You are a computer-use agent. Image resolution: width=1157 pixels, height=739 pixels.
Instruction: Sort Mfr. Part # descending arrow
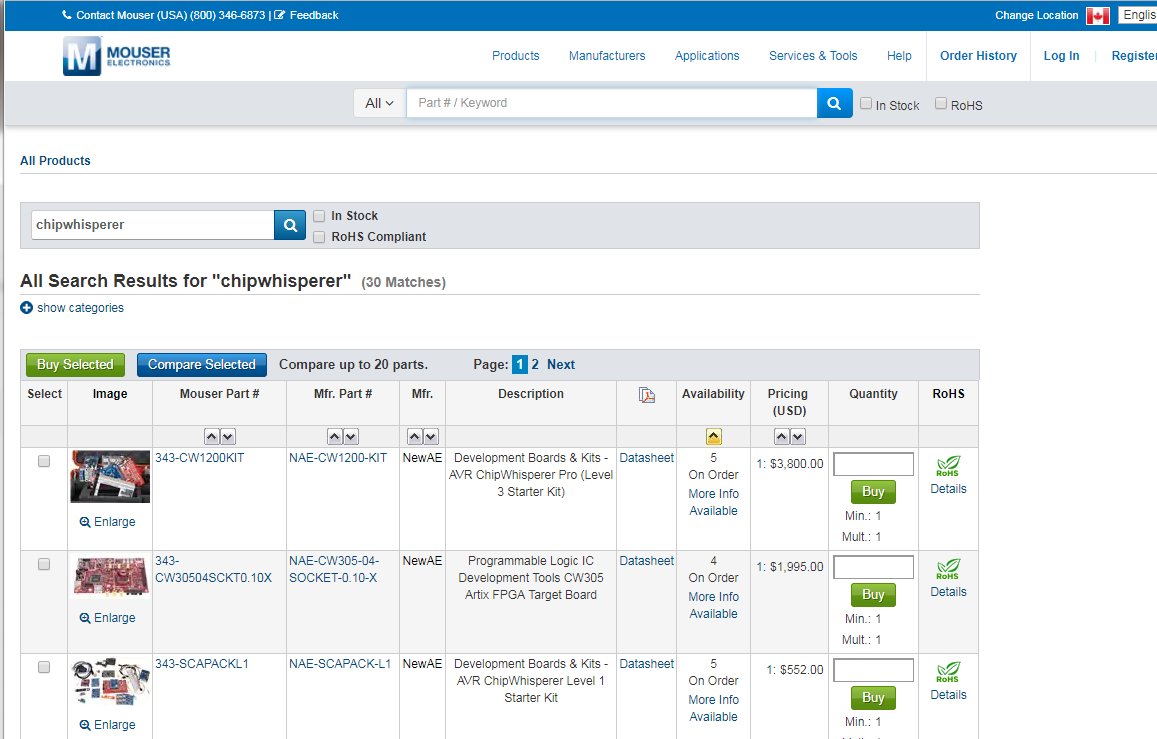tap(351, 437)
